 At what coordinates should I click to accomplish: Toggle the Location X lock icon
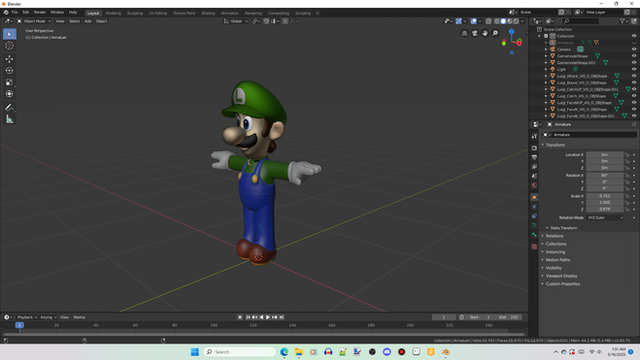[x=627, y=155]
